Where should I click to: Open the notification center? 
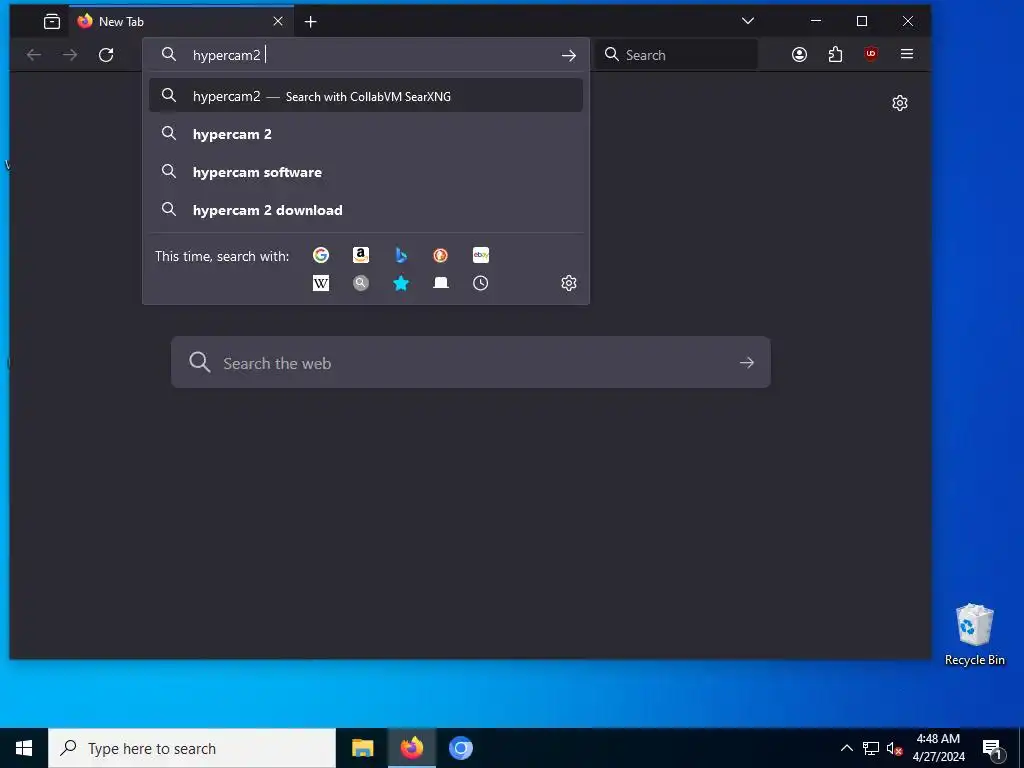tap(992, 748)
